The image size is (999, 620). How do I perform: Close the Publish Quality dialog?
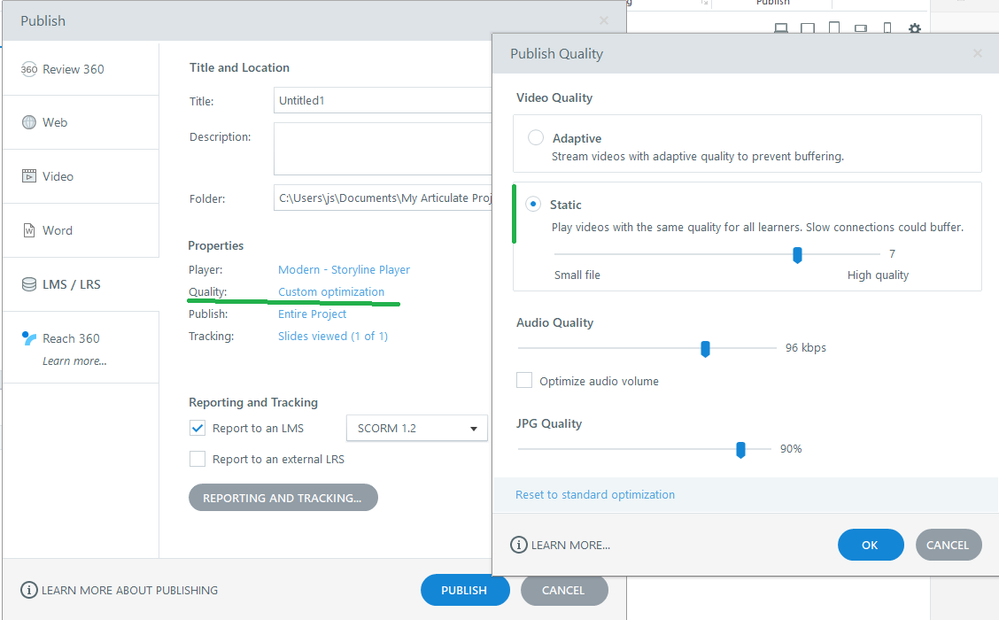click(x=977, y=54)
